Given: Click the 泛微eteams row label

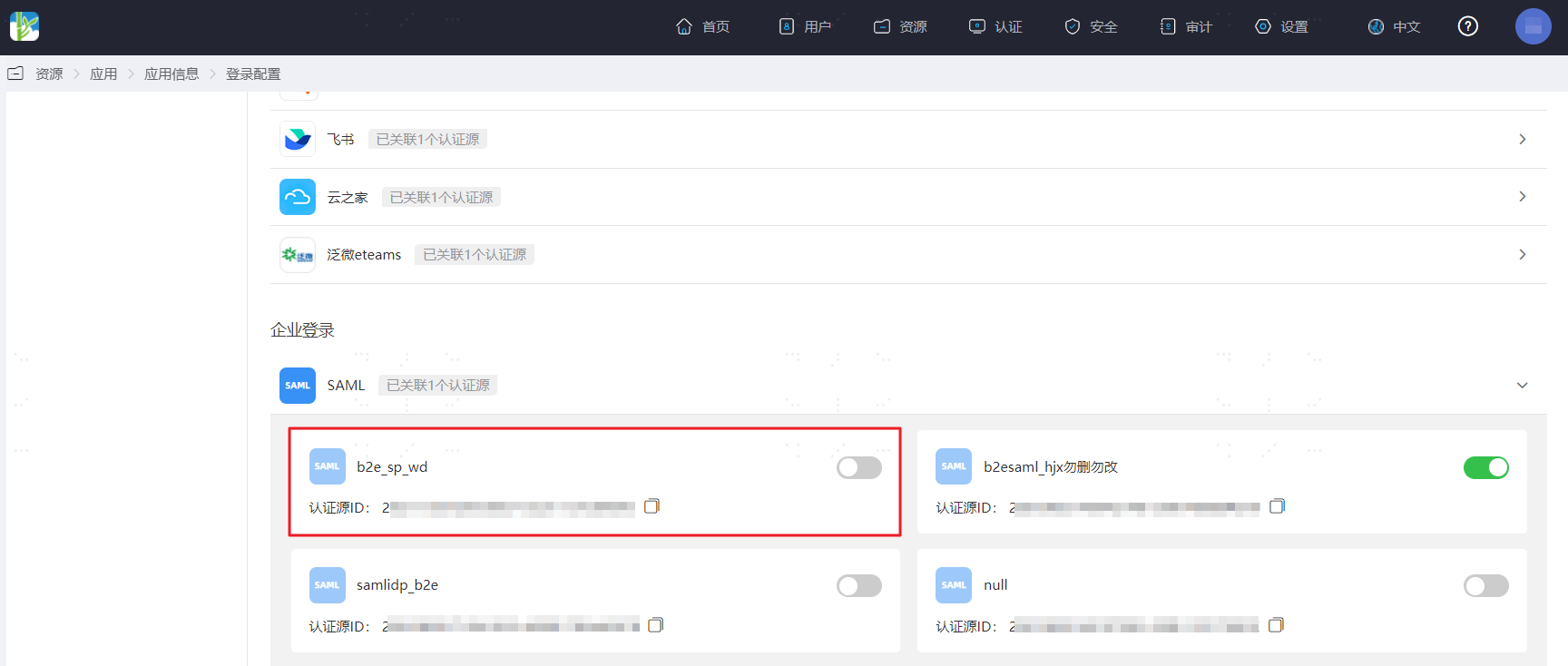Looking at the screenshot, I should 364,255.
